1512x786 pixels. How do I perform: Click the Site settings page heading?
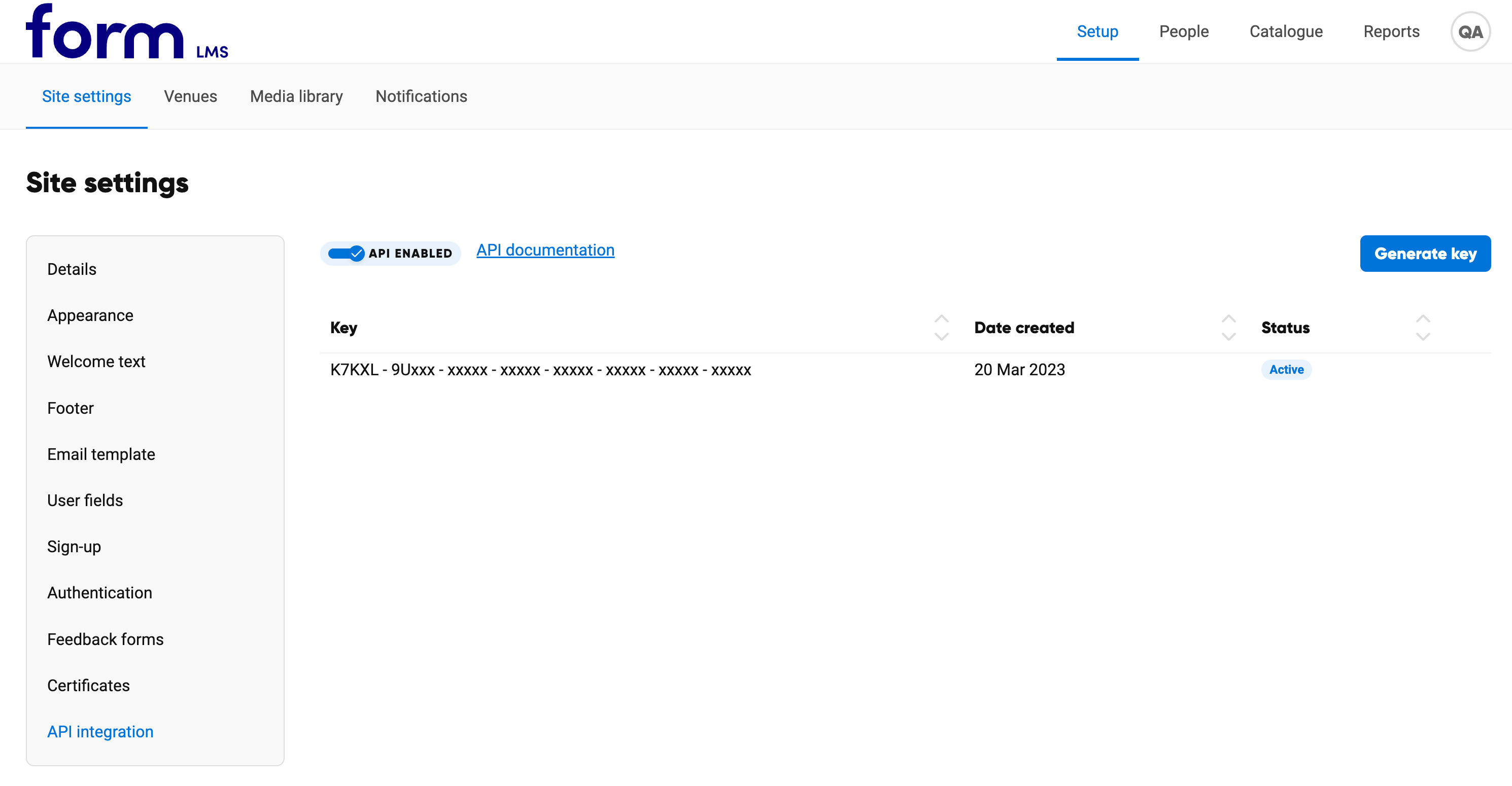[x=108, y=183]
